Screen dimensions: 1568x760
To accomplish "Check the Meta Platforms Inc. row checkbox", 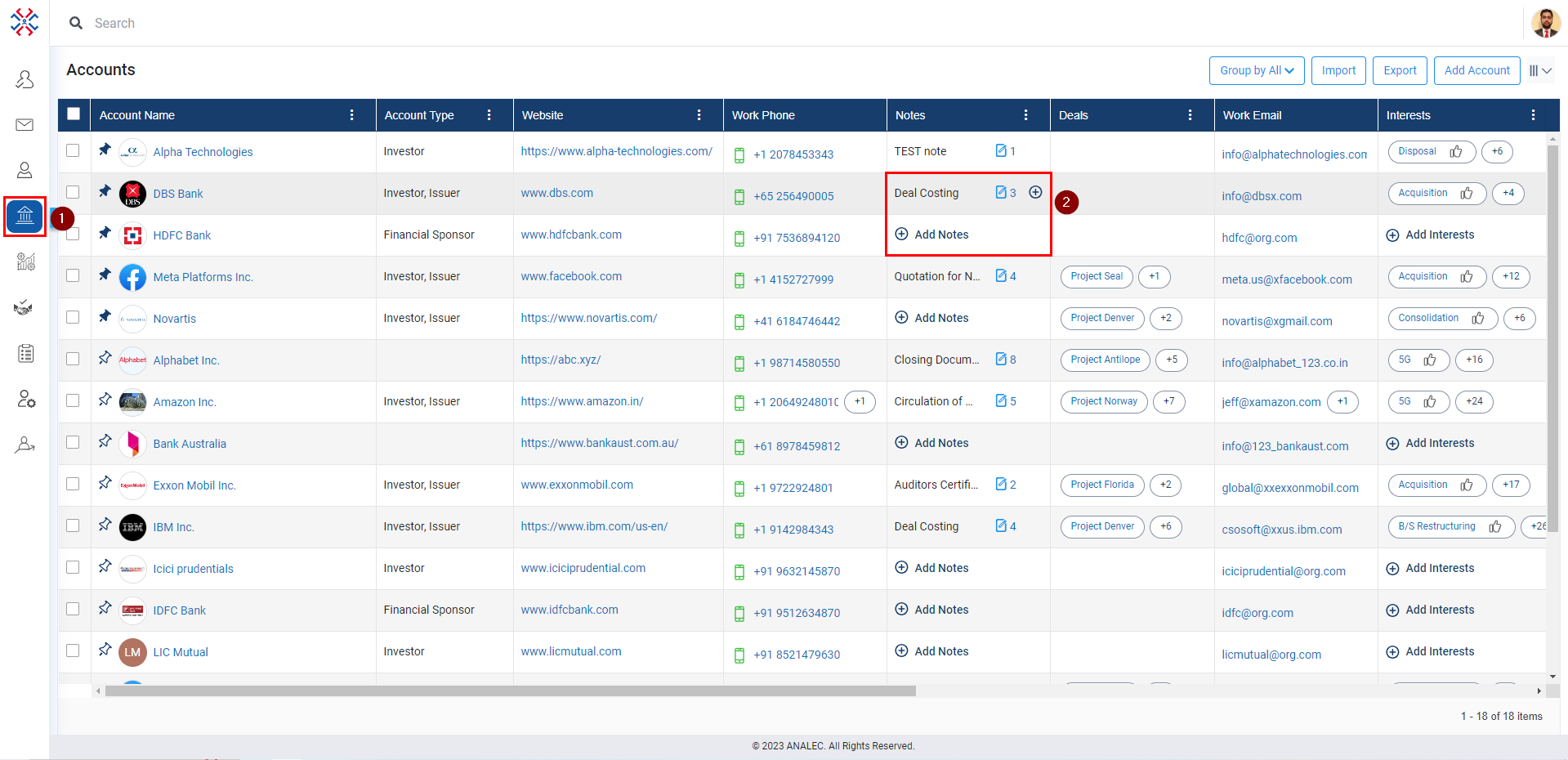I will point(73,275).
